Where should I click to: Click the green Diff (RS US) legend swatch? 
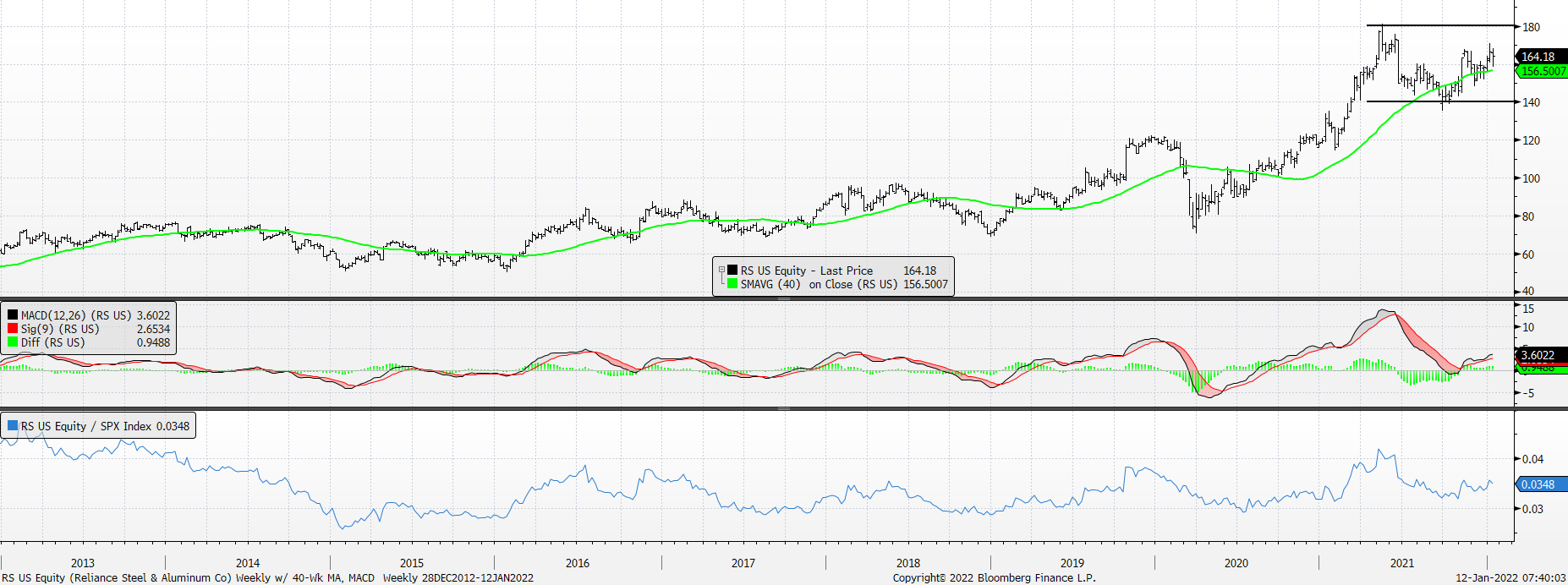[x=13, y=342]
